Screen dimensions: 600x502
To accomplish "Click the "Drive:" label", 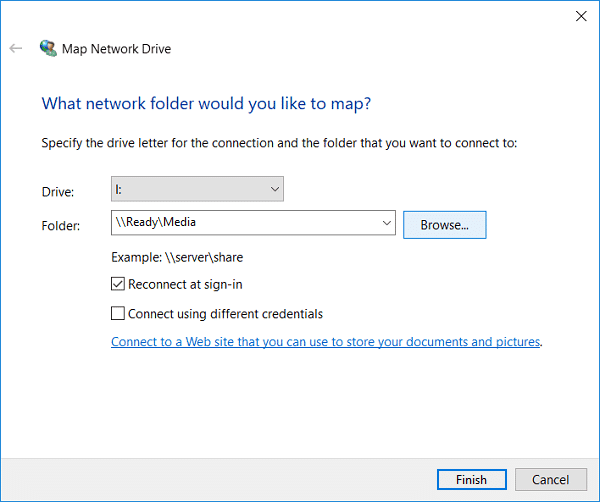I will (58, 192).
